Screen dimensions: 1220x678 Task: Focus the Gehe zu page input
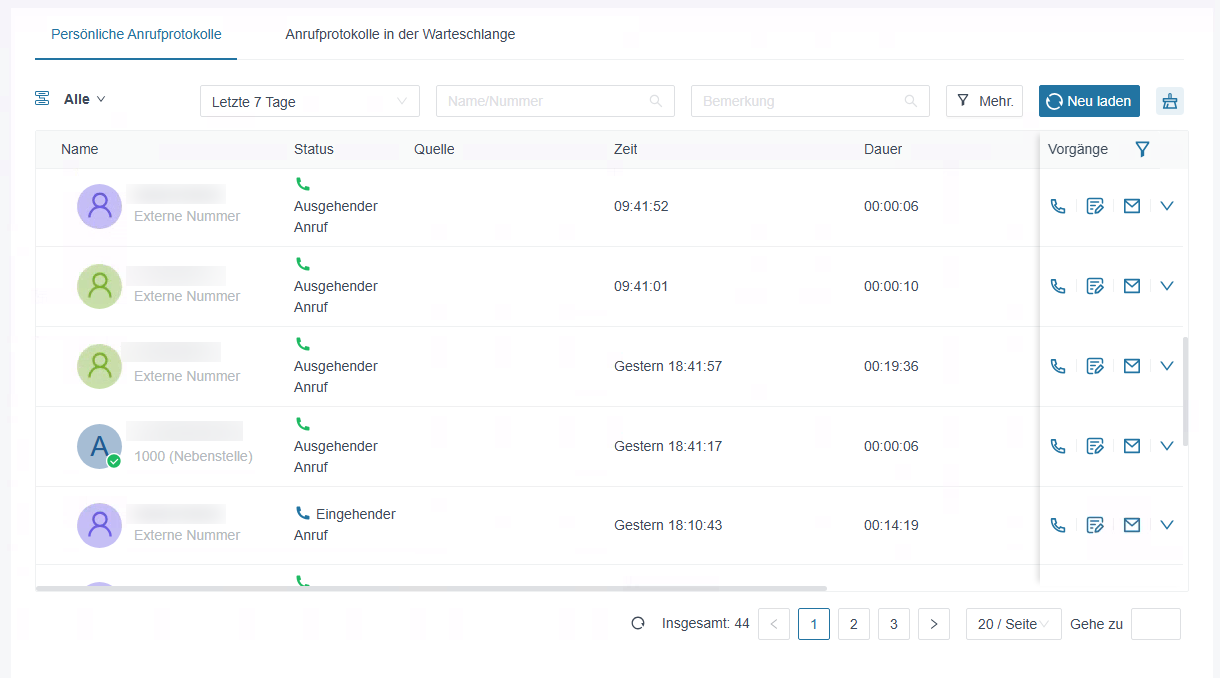1155,624
